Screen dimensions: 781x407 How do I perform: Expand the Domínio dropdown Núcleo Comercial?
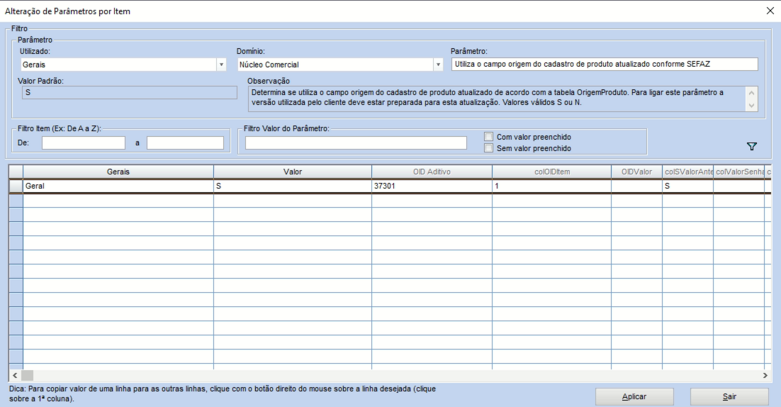click(x=438, y=65)
